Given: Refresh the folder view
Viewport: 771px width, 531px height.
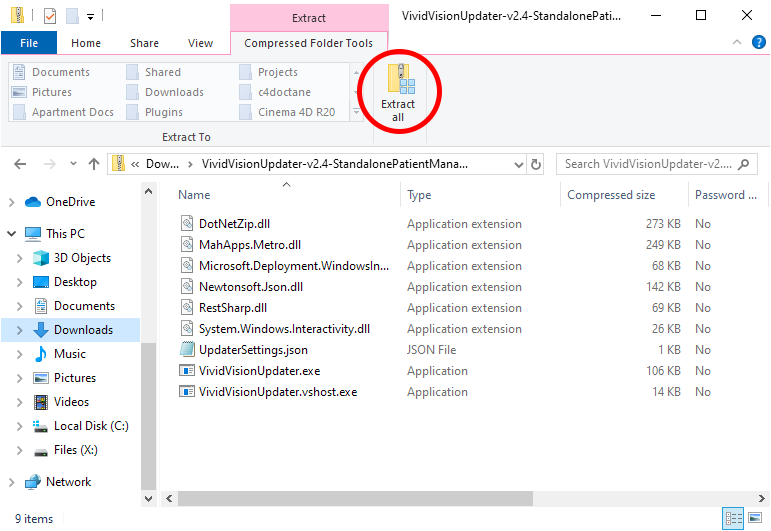Looking at the screenshot, I should click(536, 165).
